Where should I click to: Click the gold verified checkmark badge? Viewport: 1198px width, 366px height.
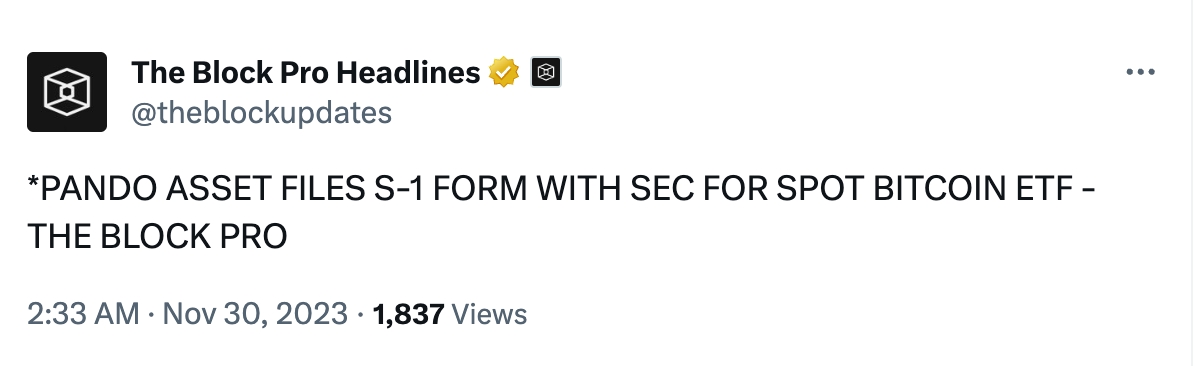pyautogui.click(x=503, y=73)
